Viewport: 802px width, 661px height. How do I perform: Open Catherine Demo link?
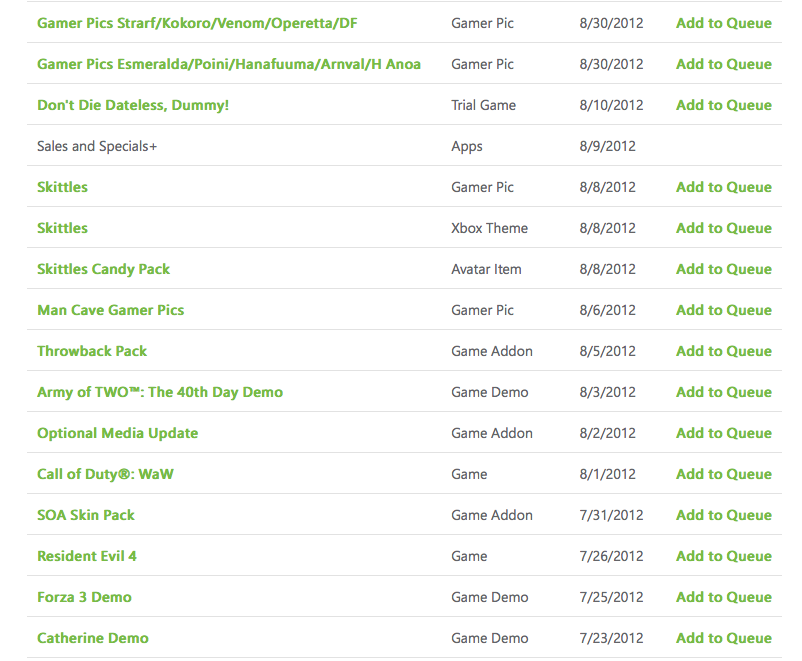pyautogui.click(x=93, y=638)
